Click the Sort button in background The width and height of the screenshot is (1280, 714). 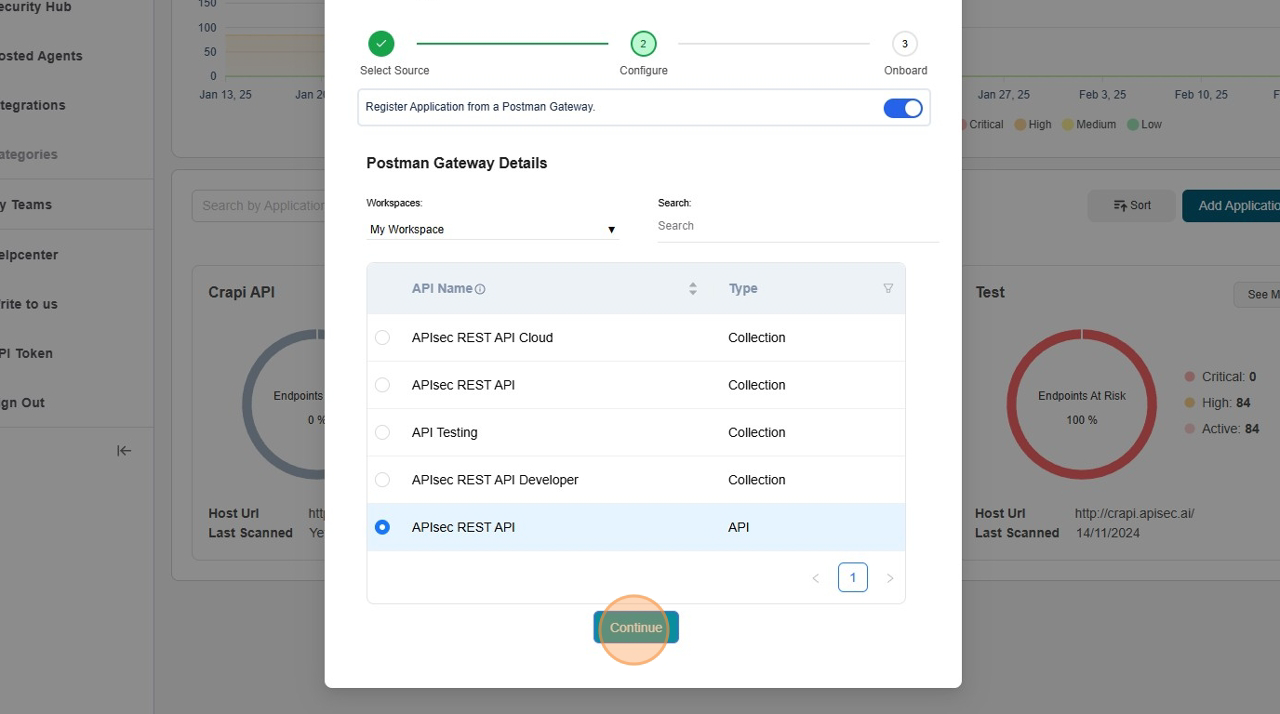1131,206
